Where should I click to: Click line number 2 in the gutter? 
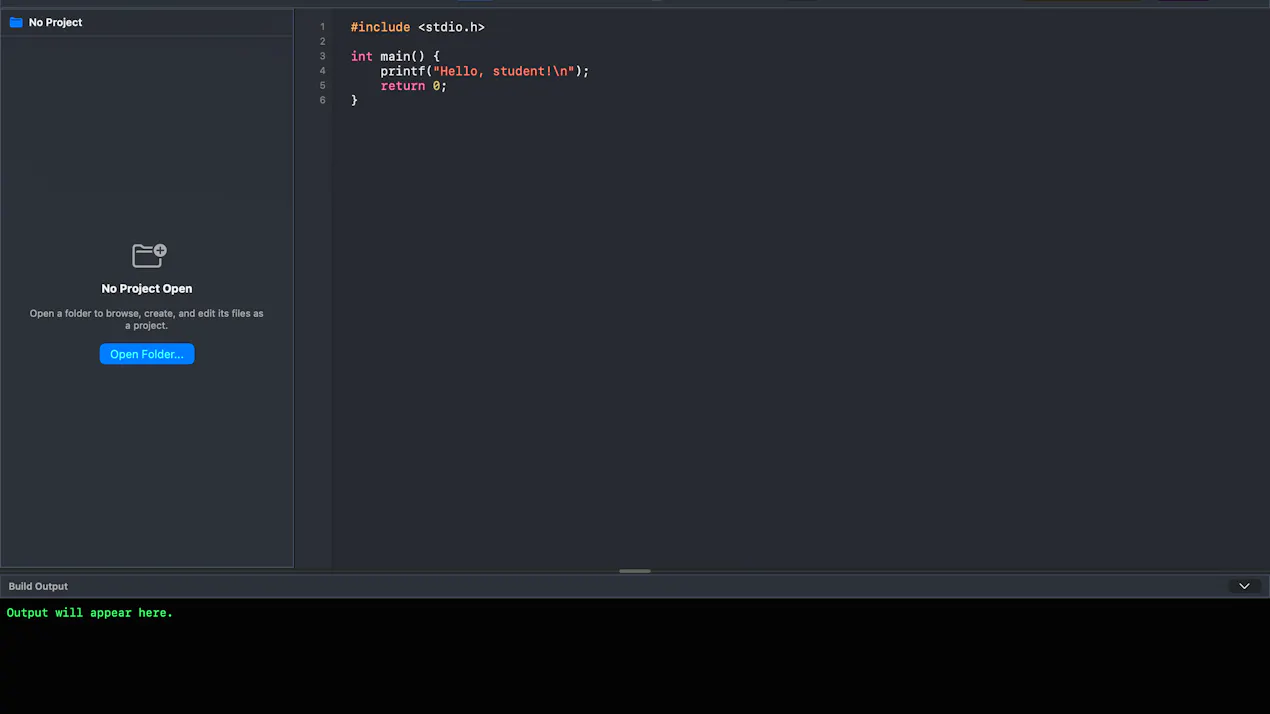[x=322, y=41]
